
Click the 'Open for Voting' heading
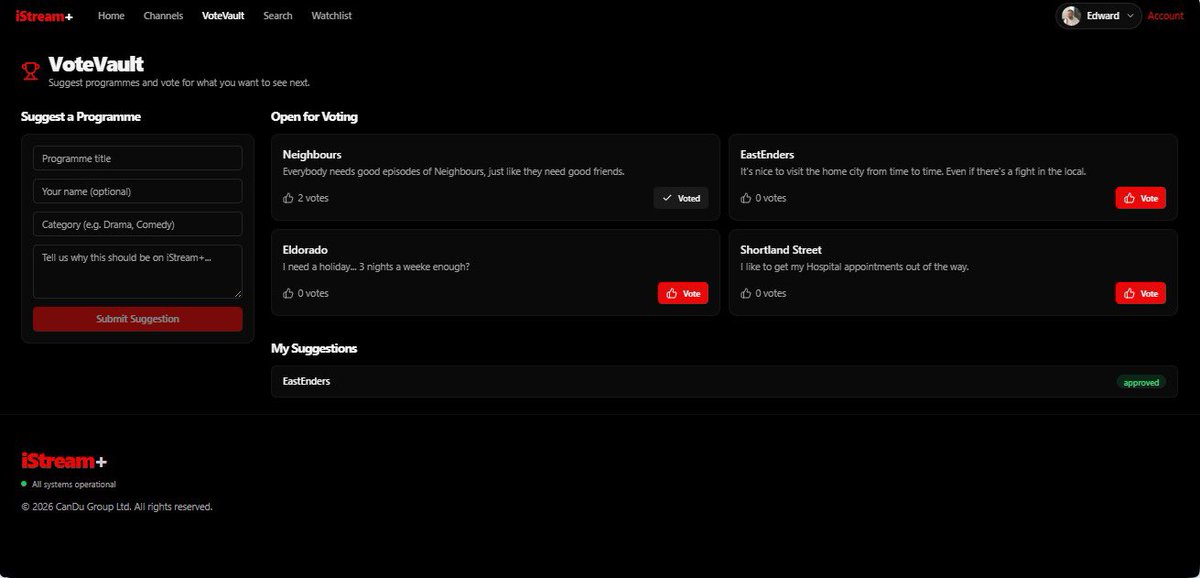pyautogui.click(x=314, y=117)
